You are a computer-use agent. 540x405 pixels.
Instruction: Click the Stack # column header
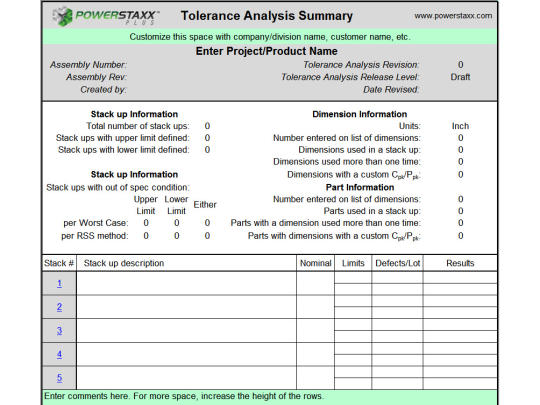(59, 263)
